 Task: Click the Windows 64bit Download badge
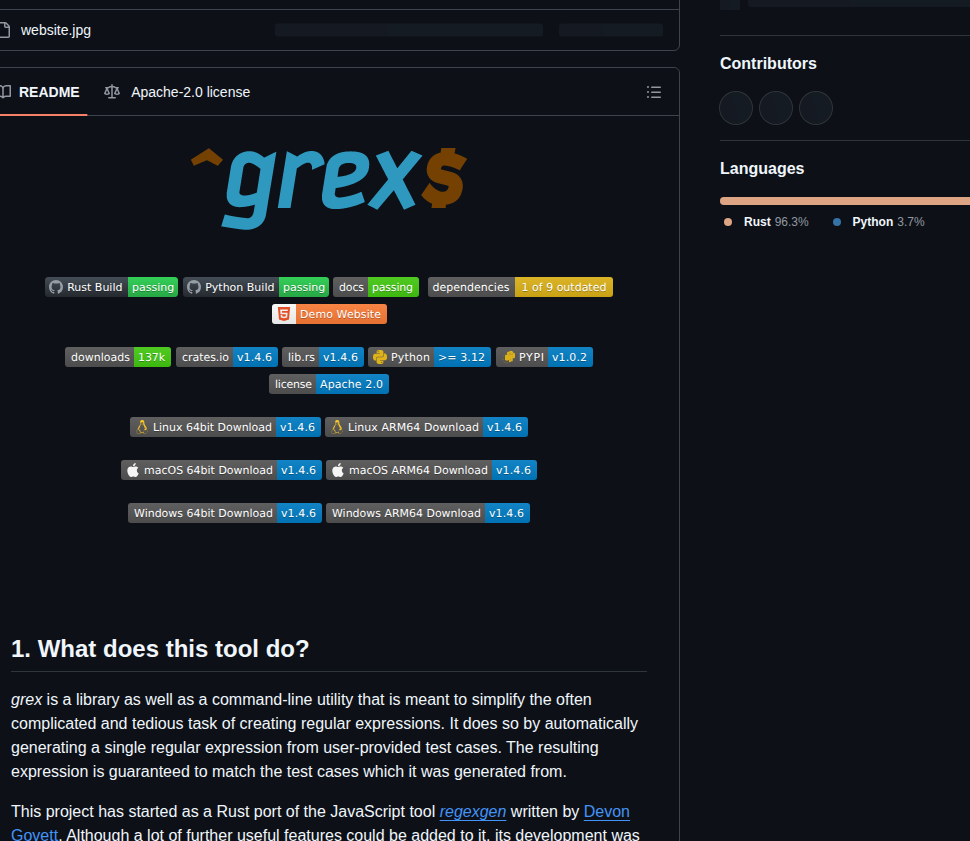[x=225, y=513]
